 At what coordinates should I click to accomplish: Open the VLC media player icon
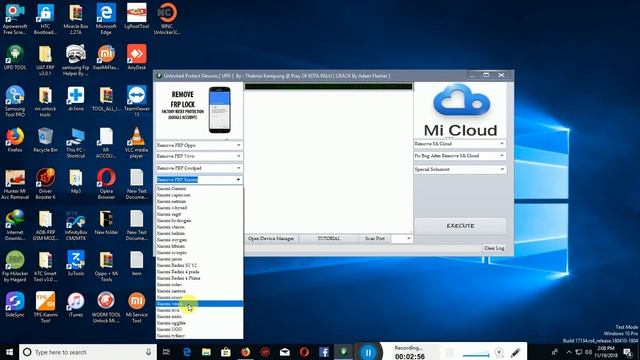[136, 142]
